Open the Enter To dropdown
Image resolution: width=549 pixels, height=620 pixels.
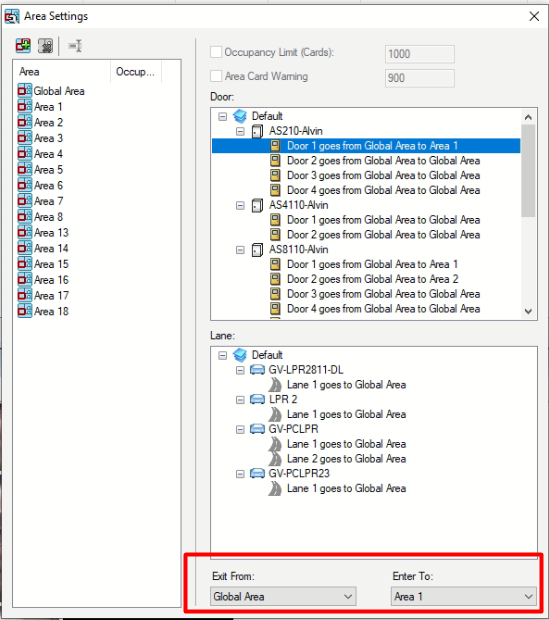click(464, 596)
